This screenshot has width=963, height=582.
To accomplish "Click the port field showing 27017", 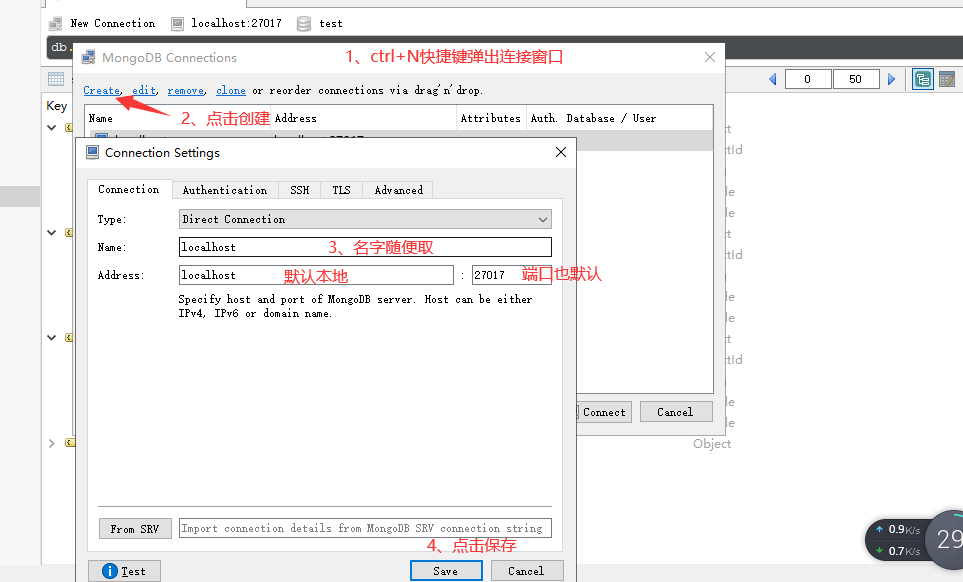I will click(x=512, y=275).
